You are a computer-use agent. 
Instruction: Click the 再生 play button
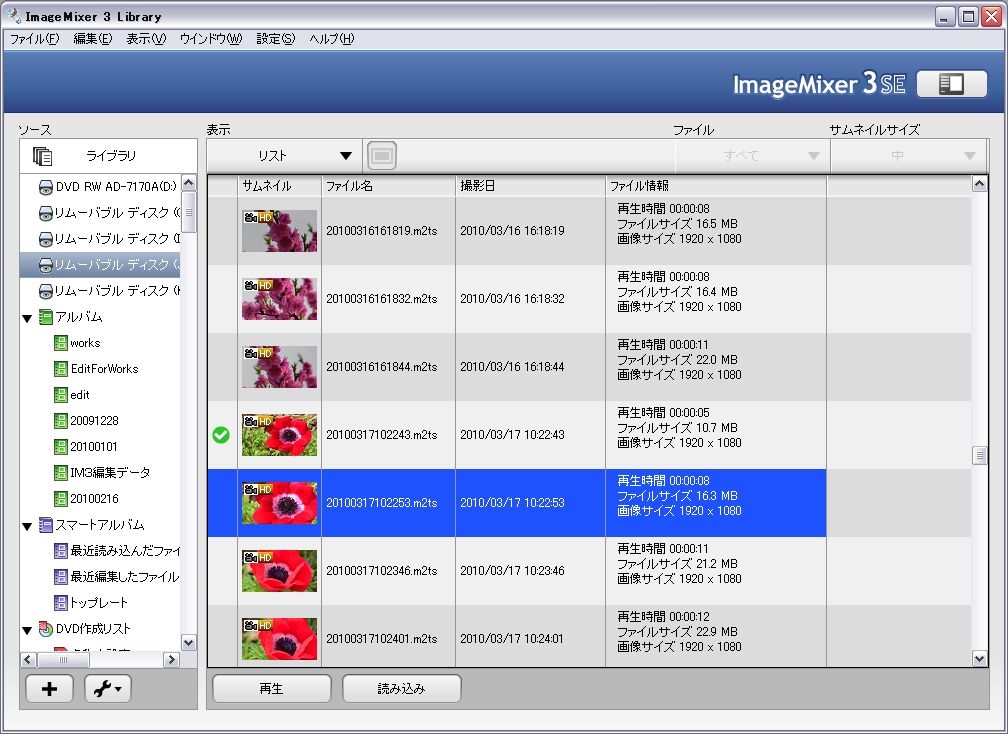(272, 689)
